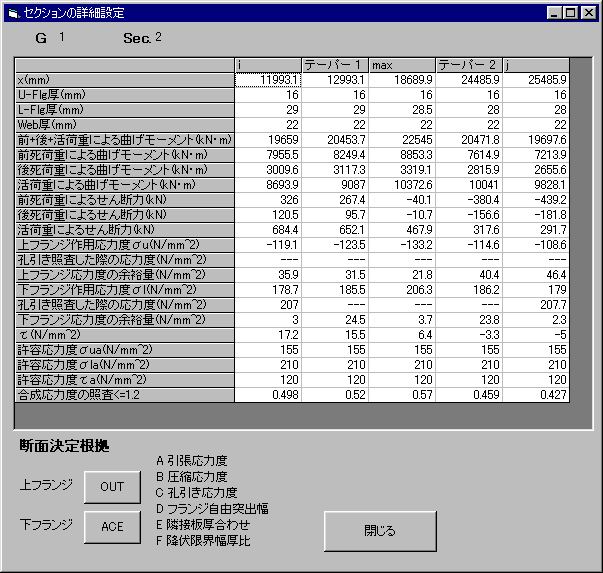The image size is (603, 573).
Task: Maximize the セクションの詳細設定 window
Action: [x=571, y=13]
